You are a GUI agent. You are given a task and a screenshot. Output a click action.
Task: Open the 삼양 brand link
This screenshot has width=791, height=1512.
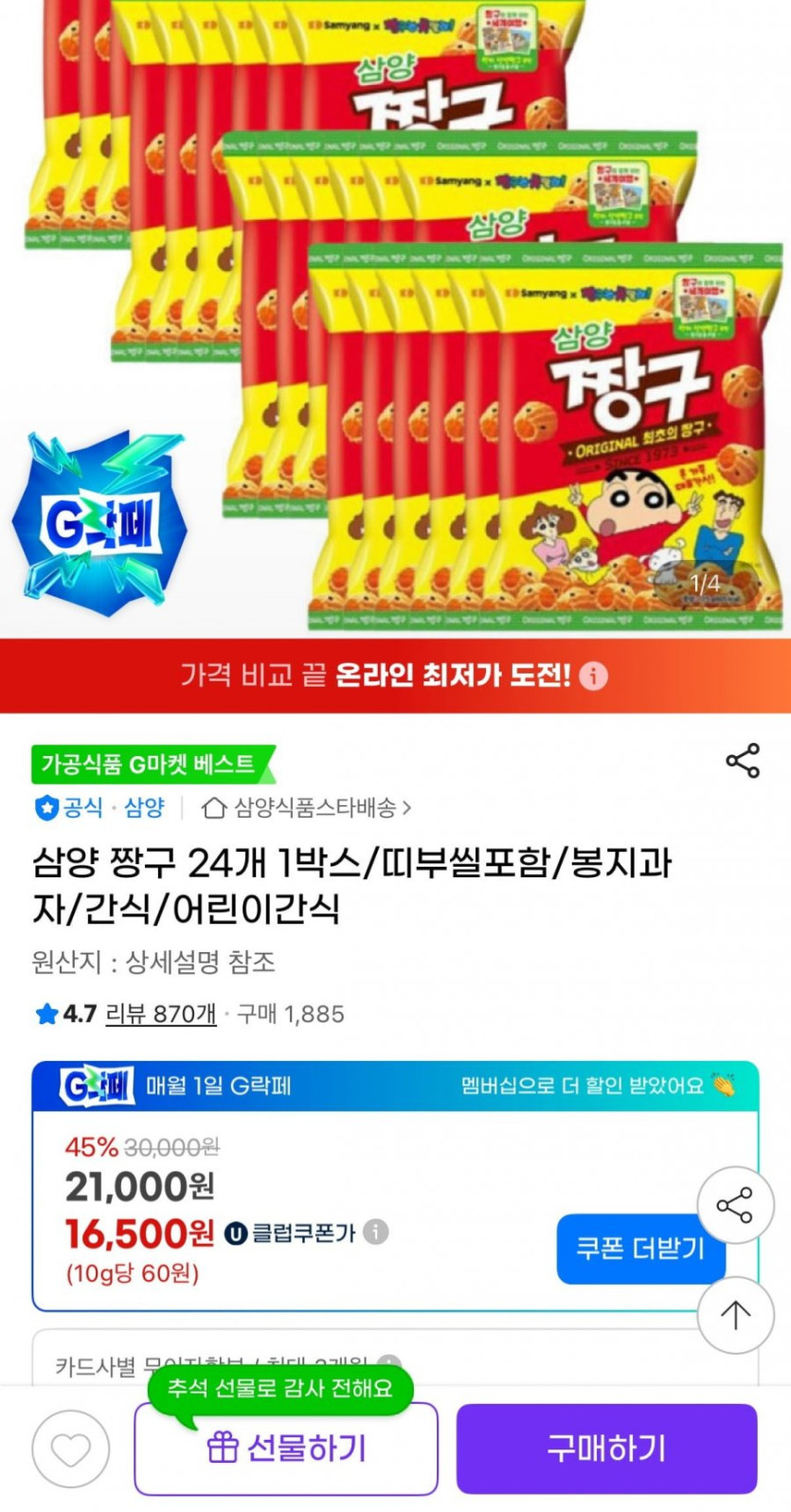click(144, 807)
